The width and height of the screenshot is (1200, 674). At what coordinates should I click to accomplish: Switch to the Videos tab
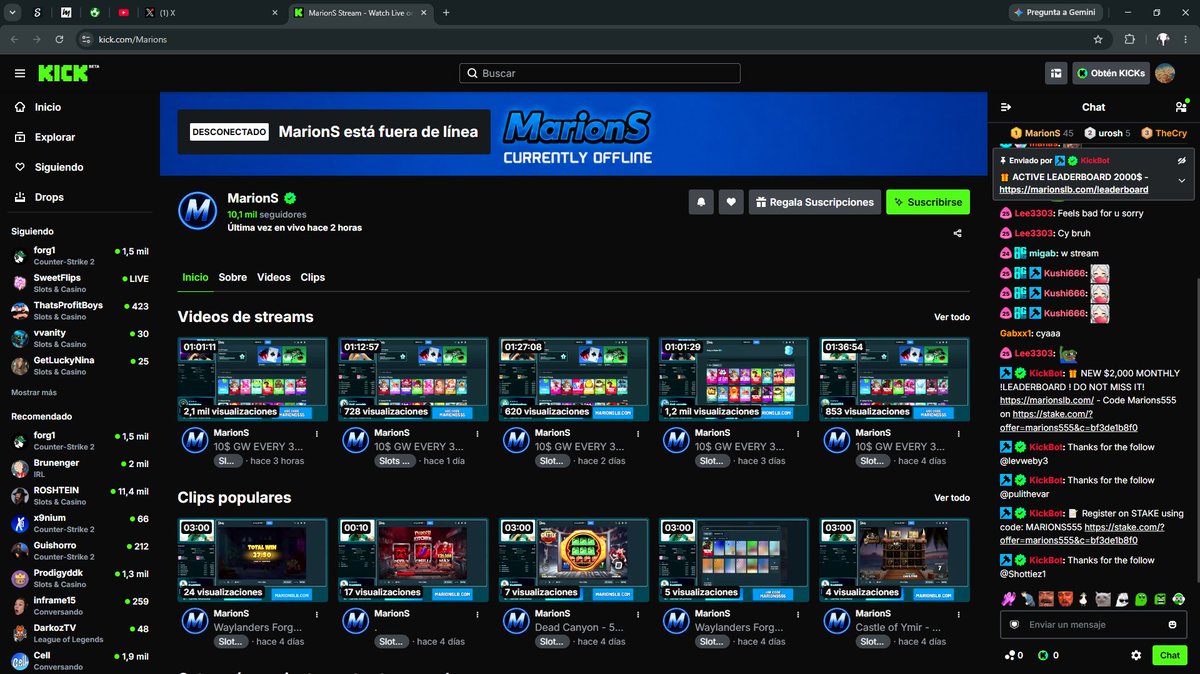coord(274,277)
